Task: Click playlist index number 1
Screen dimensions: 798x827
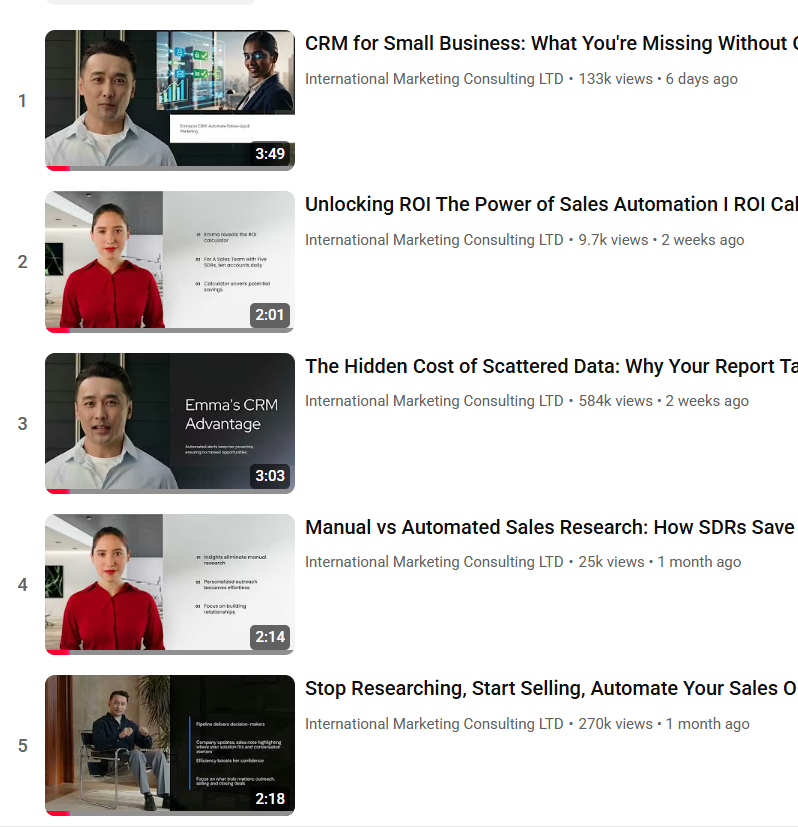Action: coord(22,101)
